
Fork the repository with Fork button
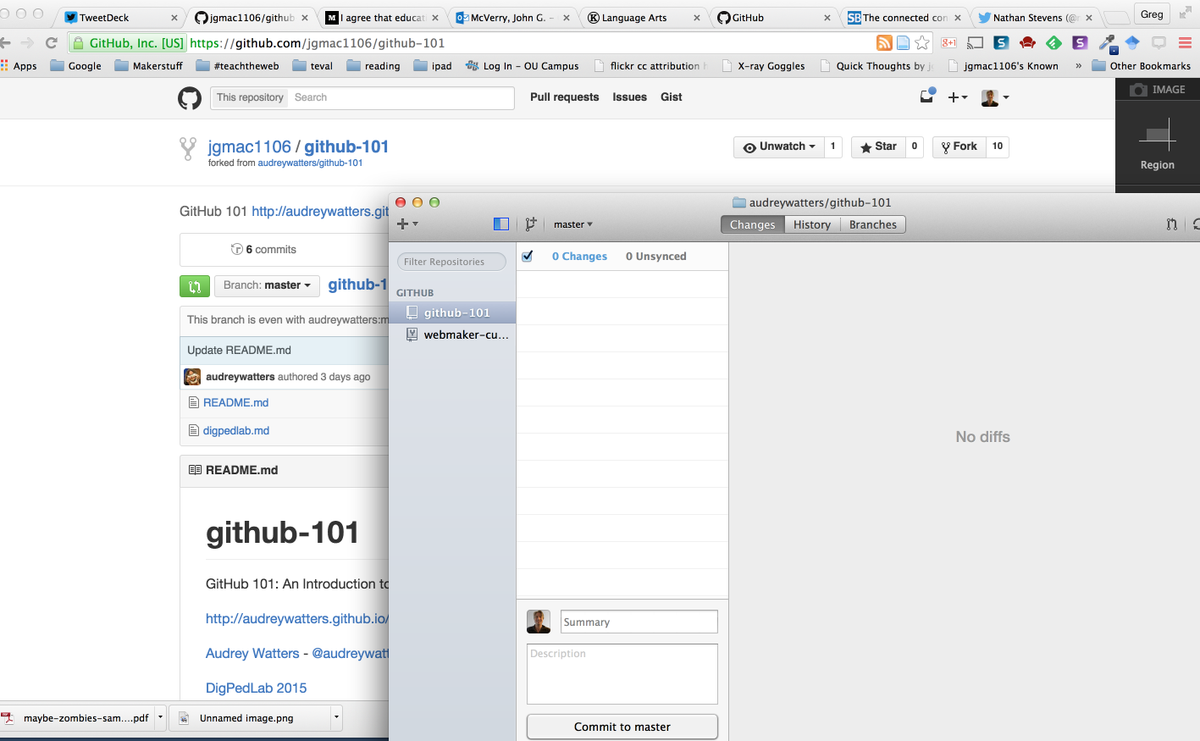point(957,147)
